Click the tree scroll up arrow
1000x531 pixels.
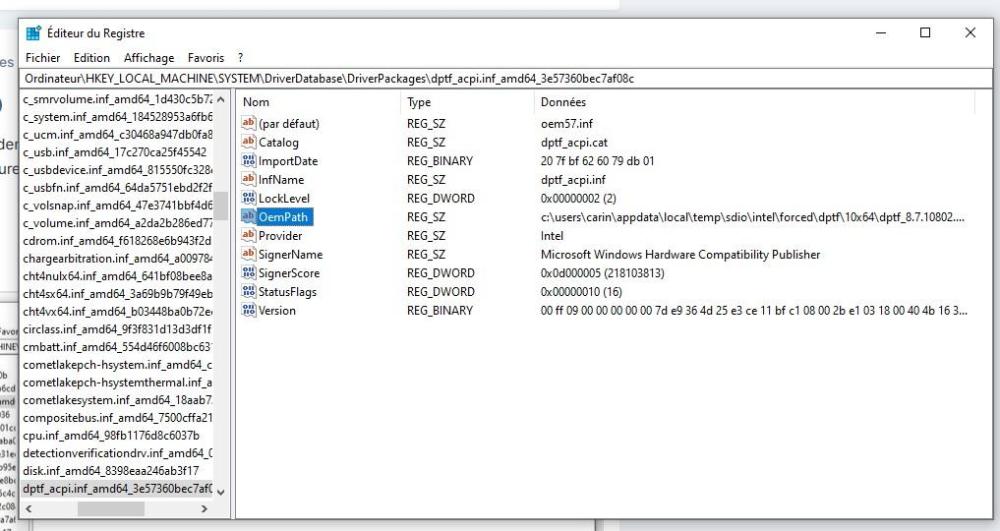221,99
